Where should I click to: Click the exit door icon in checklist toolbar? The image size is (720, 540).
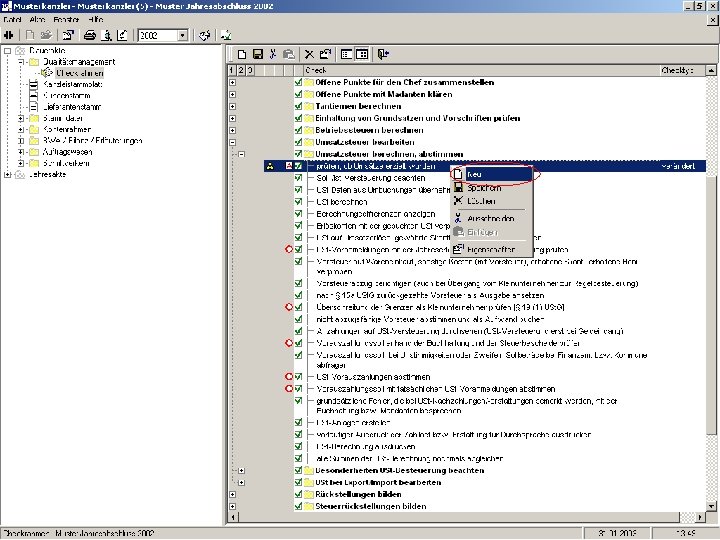click(x=383, y=55)
